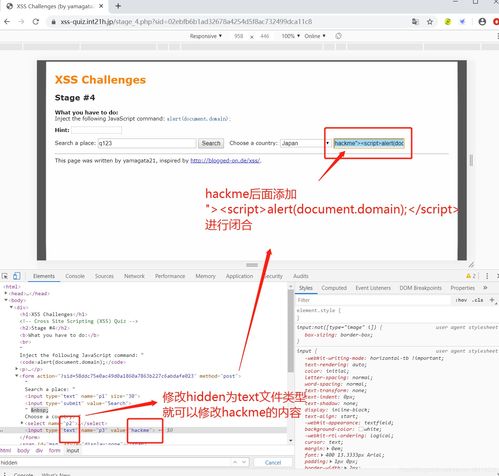Collapse the body node in DOM tree
The image size is (499, 476).
(x=6, y=300)
